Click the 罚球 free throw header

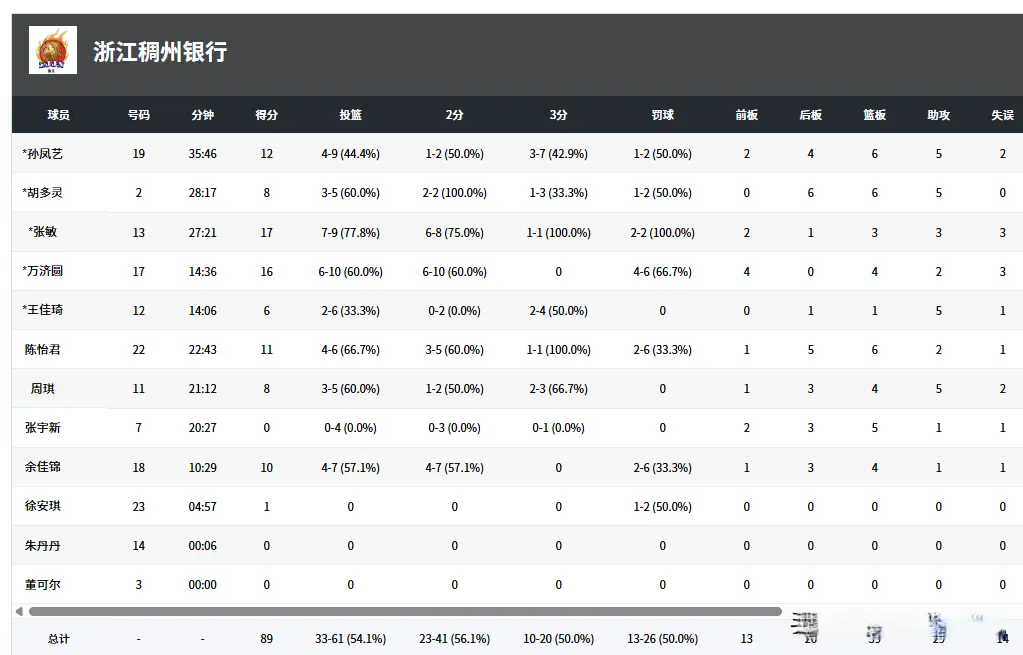[662, 115]
